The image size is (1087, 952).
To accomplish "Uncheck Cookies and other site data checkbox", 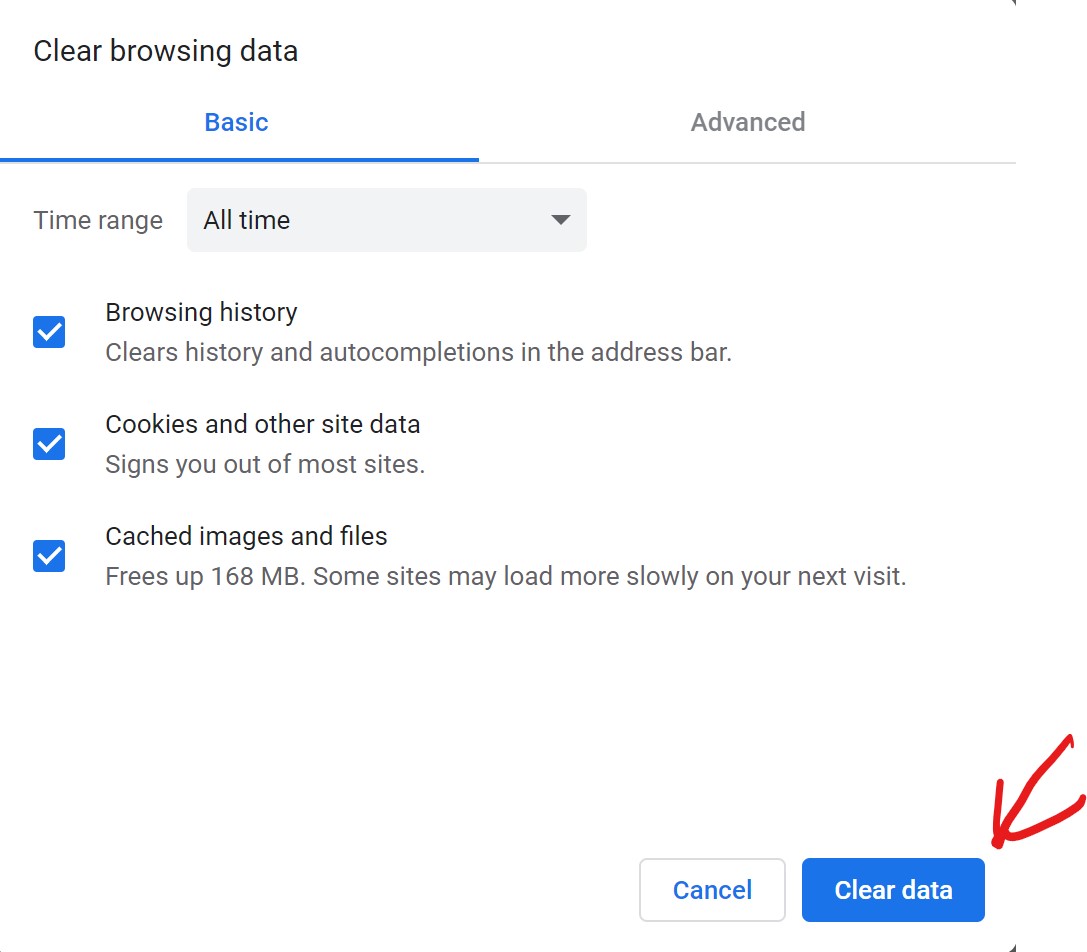I will (x=49, y=444).
